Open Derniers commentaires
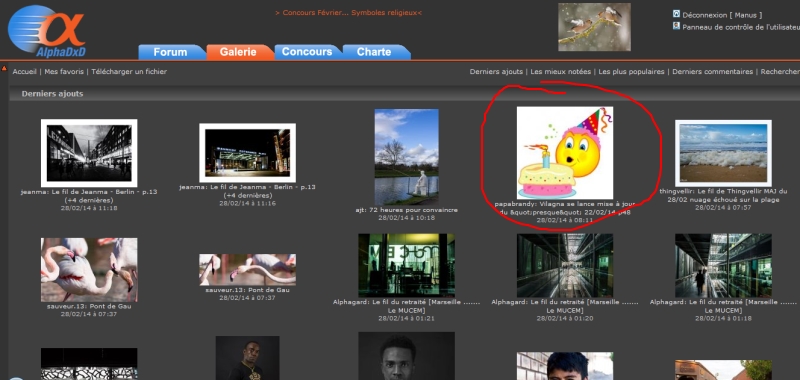 [x=713, y=72]
